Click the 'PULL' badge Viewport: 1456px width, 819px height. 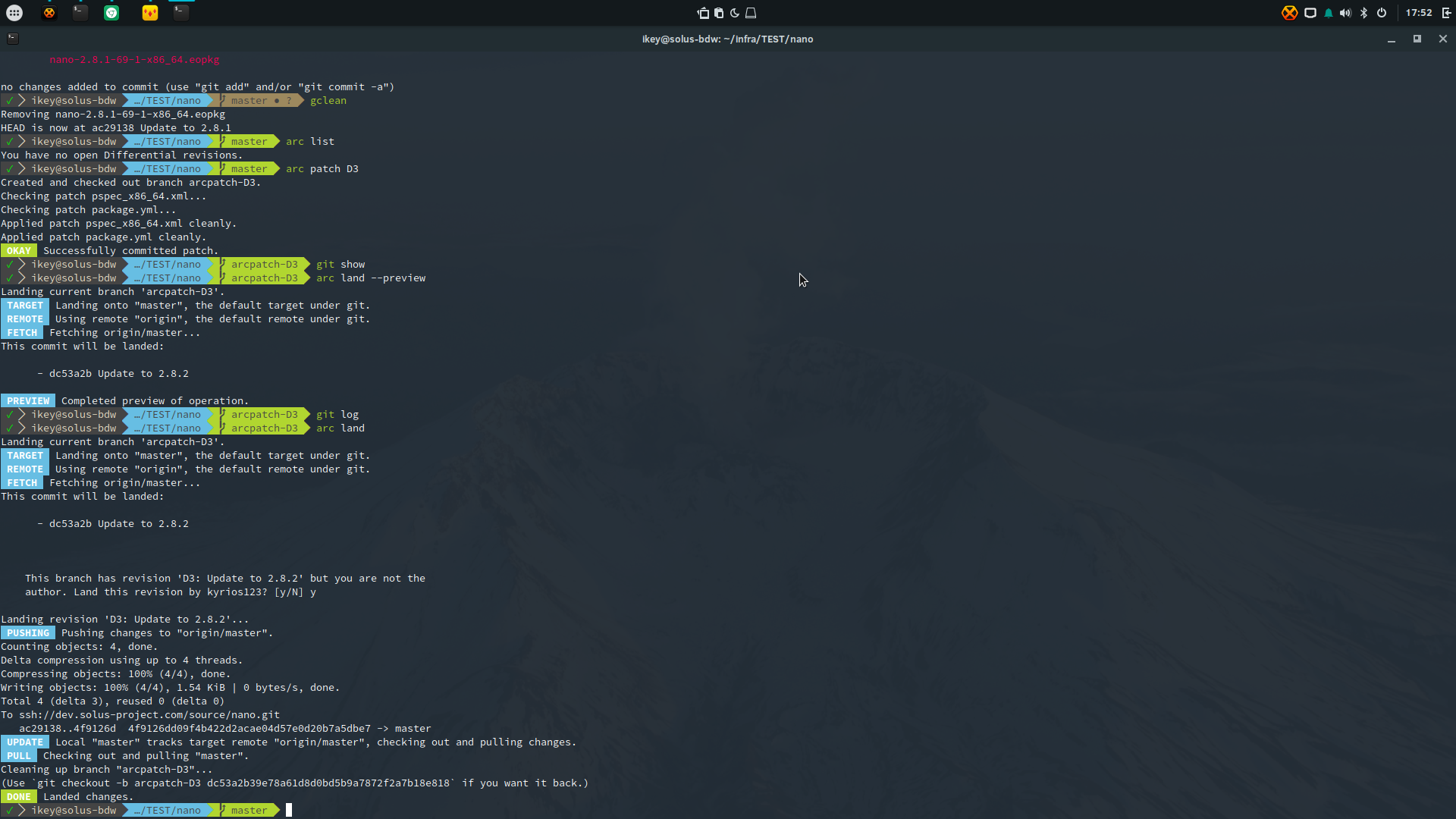[x=19, y=756]
